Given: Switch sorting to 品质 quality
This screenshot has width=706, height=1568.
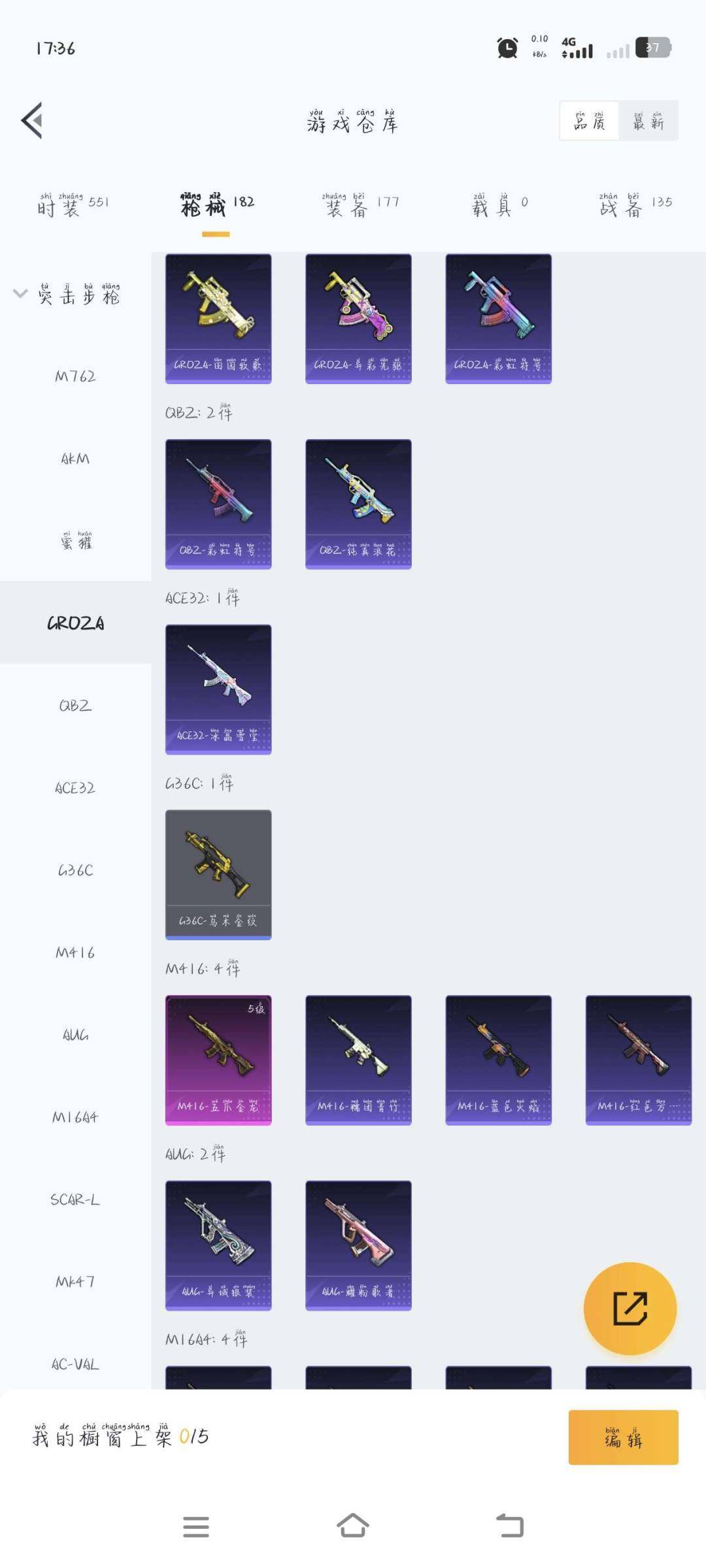Looking at the screenshot, I should pos(590,121).
